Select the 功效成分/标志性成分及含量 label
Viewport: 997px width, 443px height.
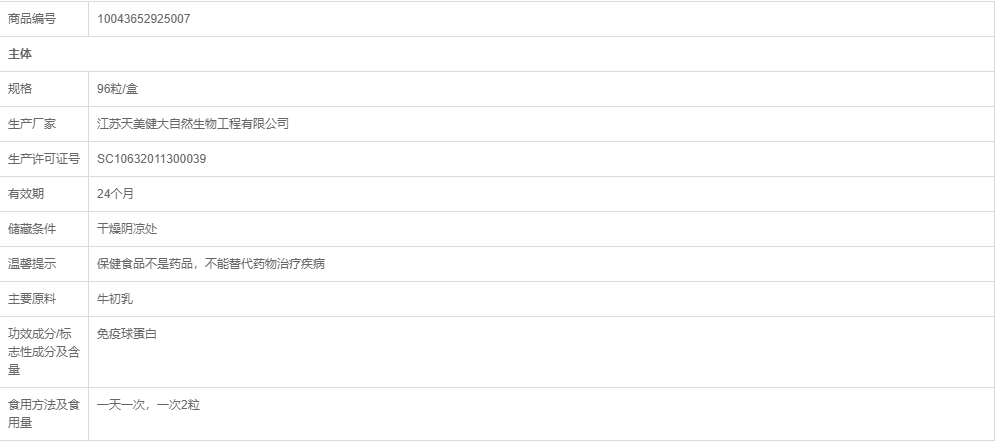point(44,351)
